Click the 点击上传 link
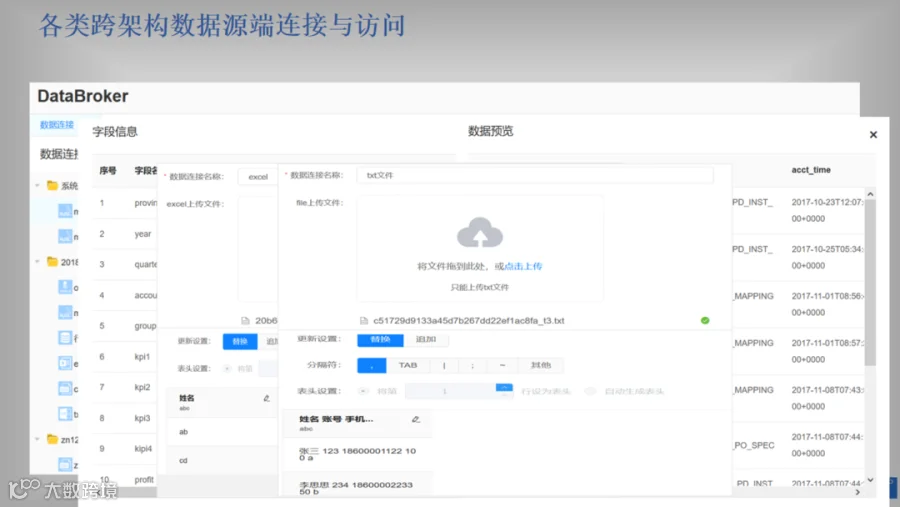 click(523, 266)
